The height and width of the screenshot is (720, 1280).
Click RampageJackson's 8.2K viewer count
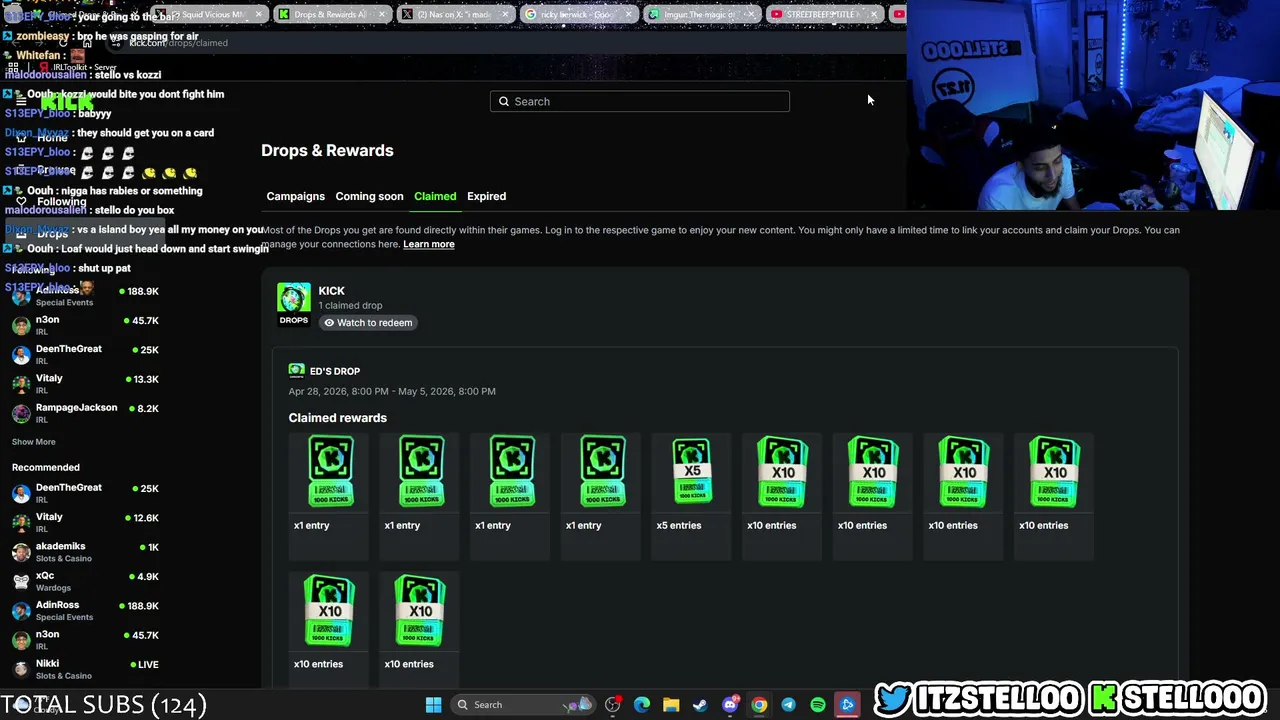click(148, 408)
